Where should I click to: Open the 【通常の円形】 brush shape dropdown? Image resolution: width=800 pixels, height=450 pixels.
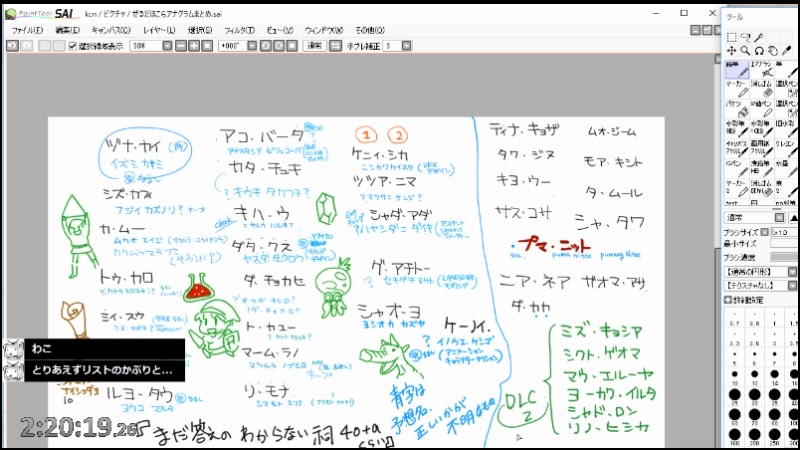(x=792, y=272)
